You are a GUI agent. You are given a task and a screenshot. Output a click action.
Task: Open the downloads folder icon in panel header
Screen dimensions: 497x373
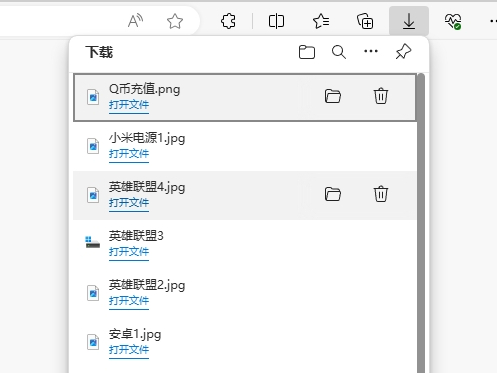tap(307, 52)
